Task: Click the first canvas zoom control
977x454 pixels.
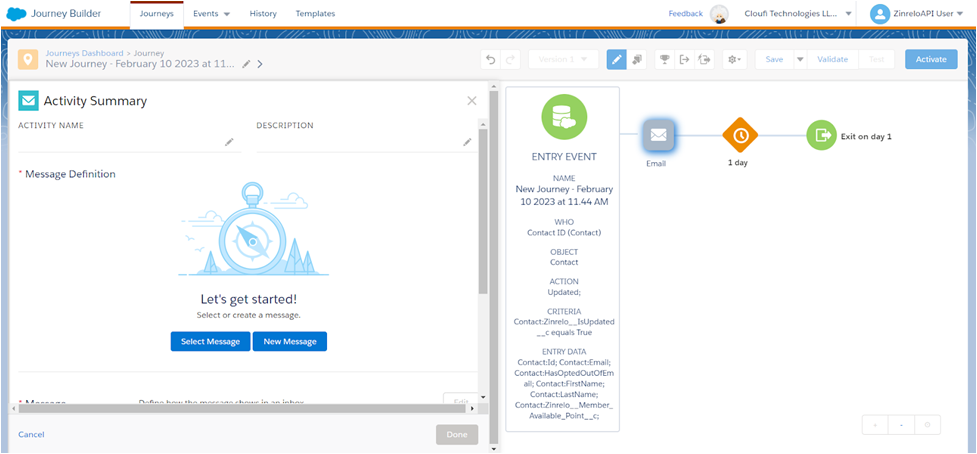Action: pyautogui.click(x=875, y=425)
